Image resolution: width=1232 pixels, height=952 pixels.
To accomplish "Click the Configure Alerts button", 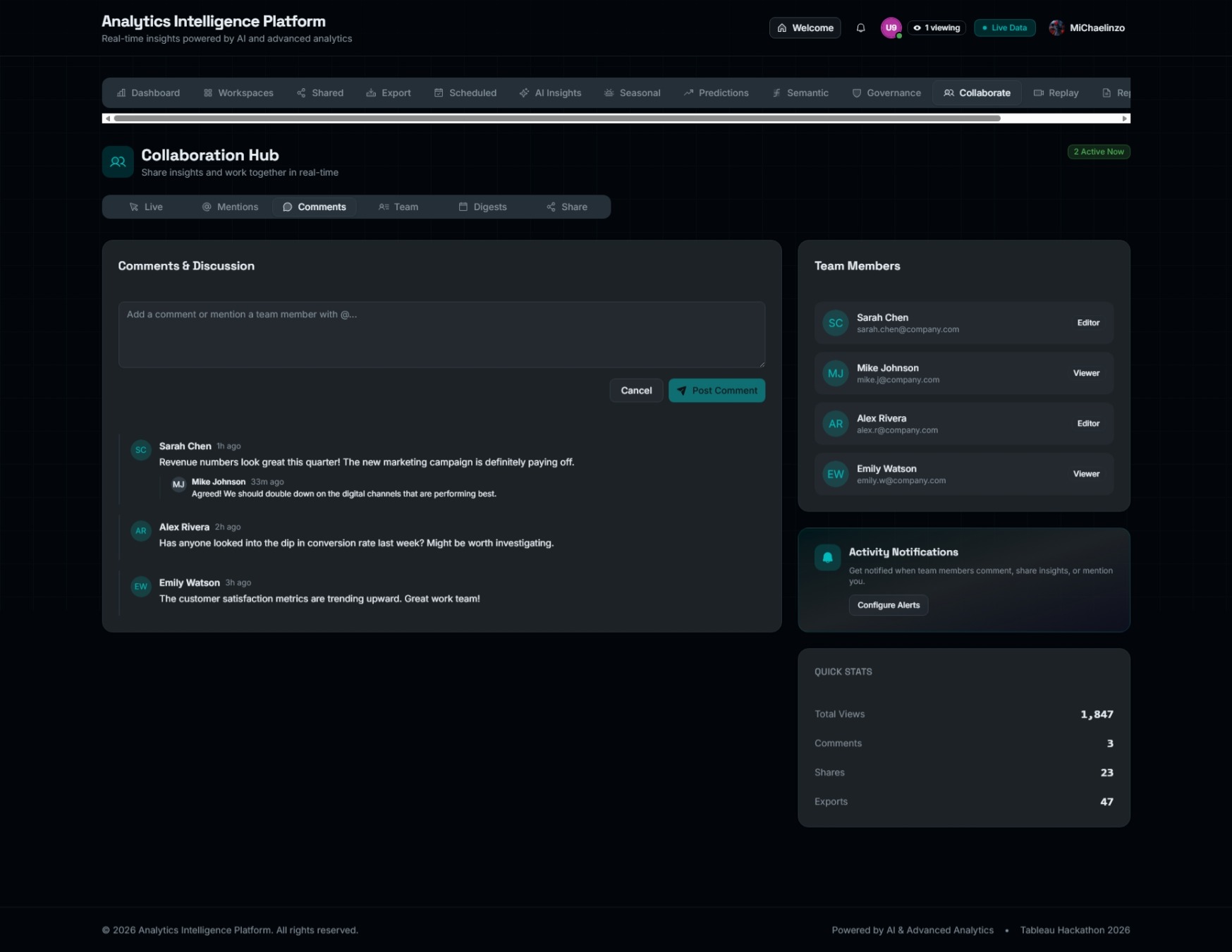I will (889, 605).
